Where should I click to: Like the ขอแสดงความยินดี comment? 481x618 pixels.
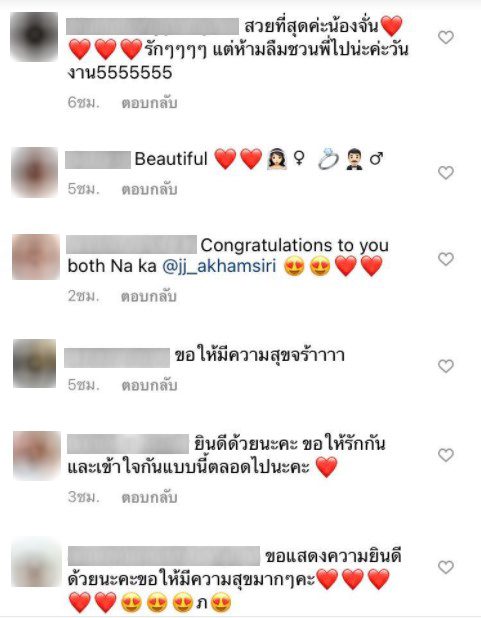[446, 567]
